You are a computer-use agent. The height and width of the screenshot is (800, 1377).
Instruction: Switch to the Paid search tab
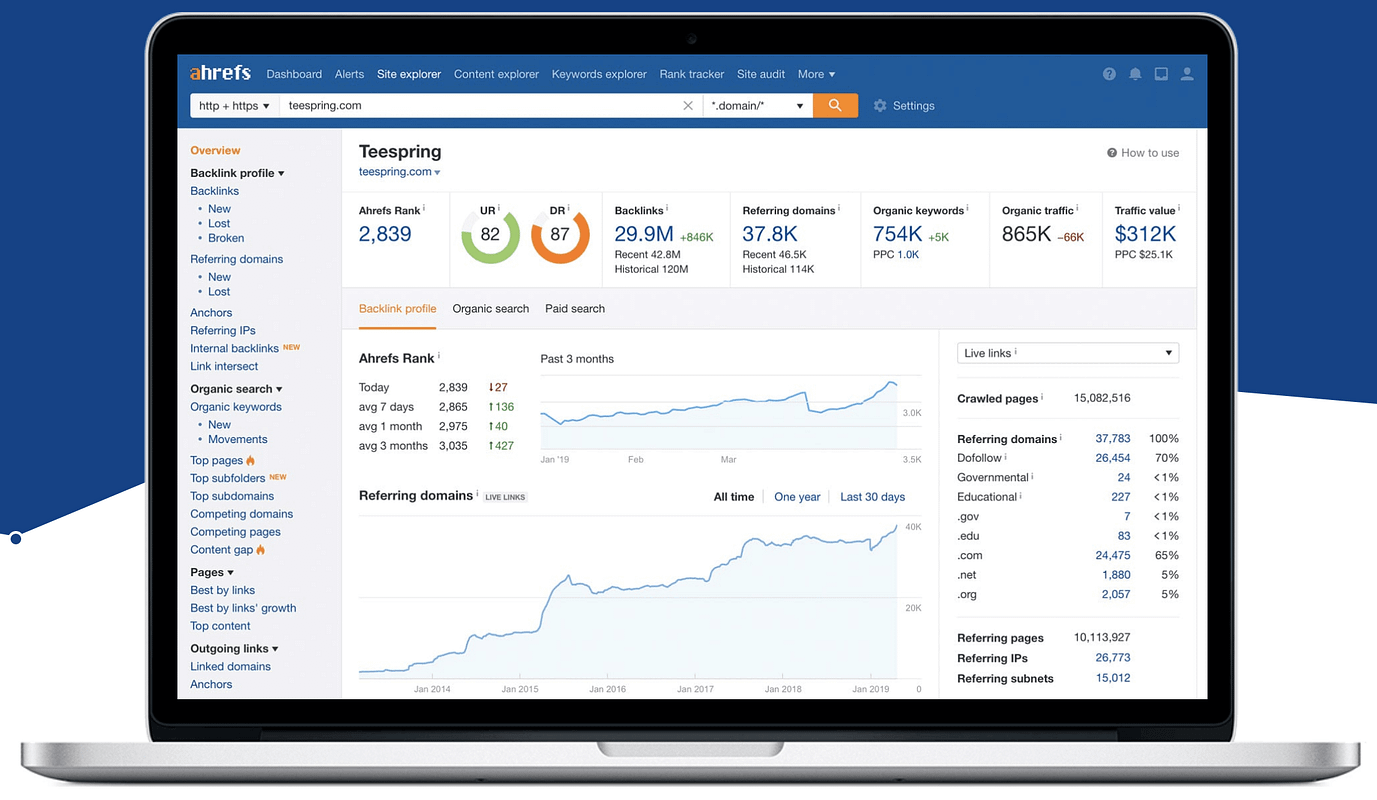(x=575, y=309)
